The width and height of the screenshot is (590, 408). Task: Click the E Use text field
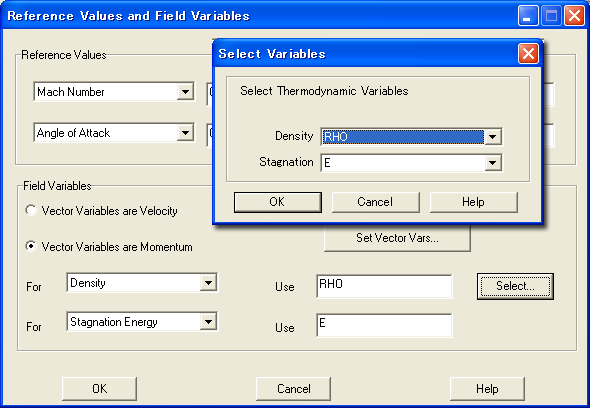[x=384, y=325]
